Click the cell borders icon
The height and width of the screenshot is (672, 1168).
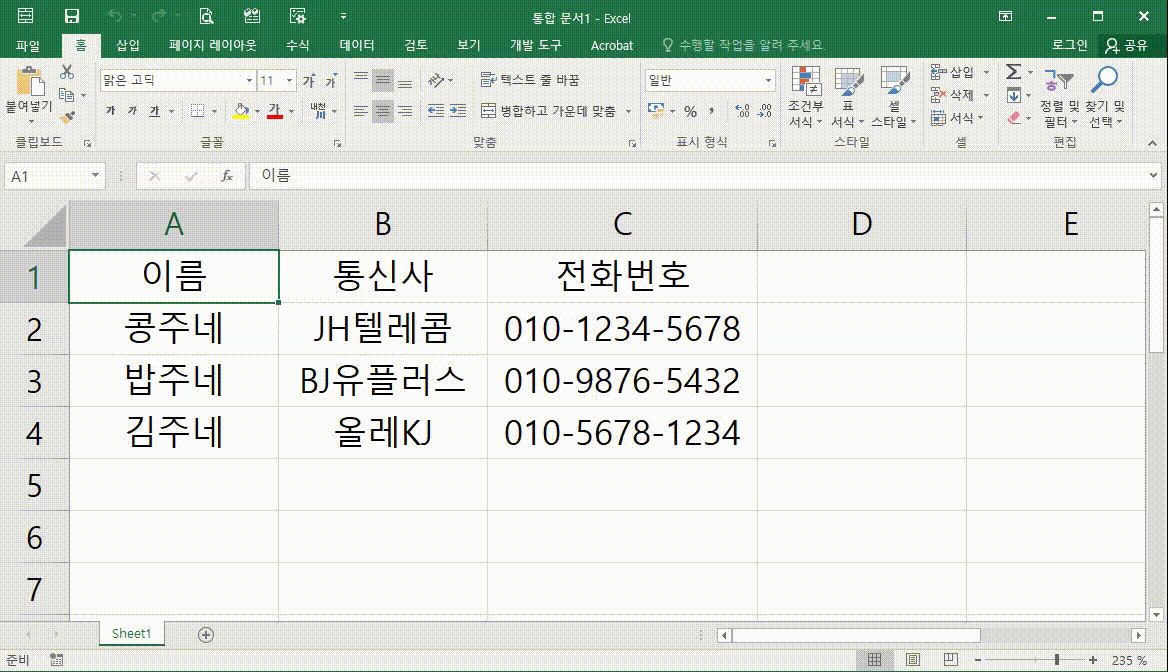[x=197, y=111]
